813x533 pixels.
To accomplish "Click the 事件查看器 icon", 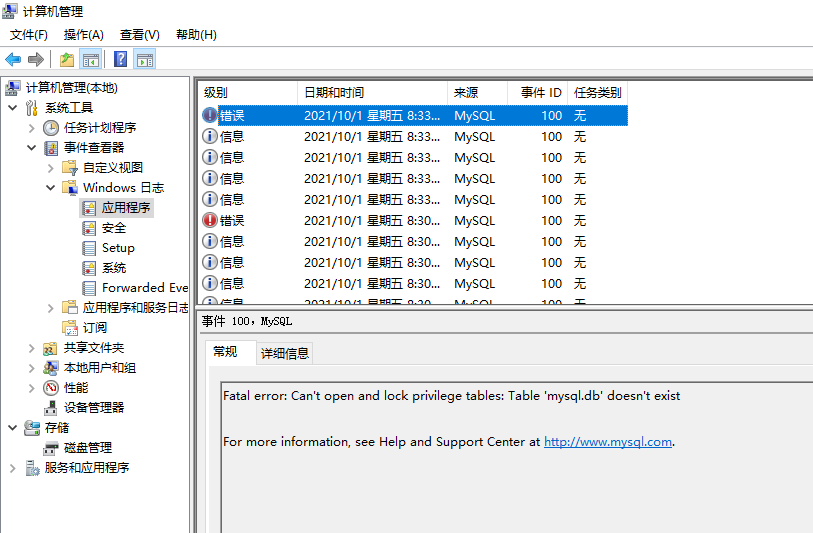I will pyautogui.click(x=51, y=148).
